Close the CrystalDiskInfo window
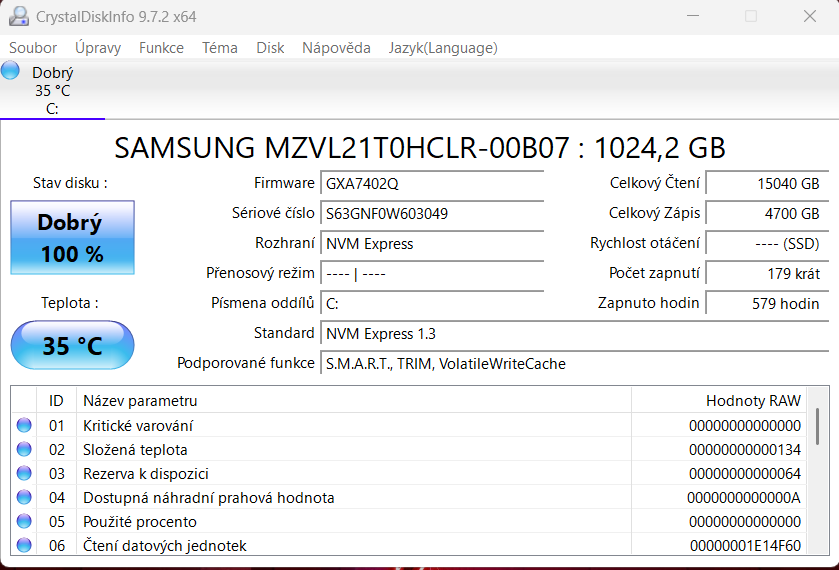The width and height of the screenshot is (839, 570). [810, 16]
